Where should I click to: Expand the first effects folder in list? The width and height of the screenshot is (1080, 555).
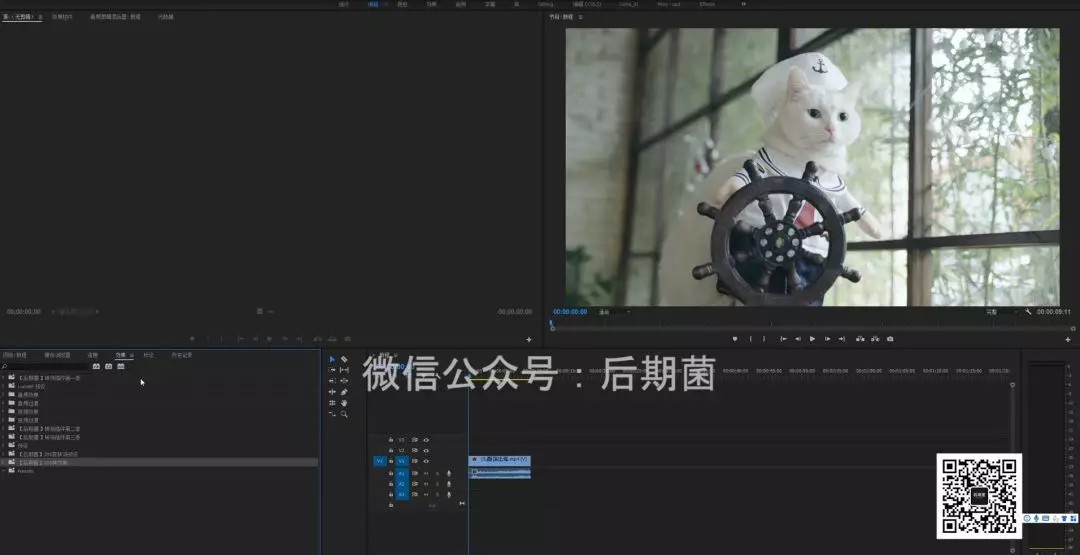click(4, 377)
